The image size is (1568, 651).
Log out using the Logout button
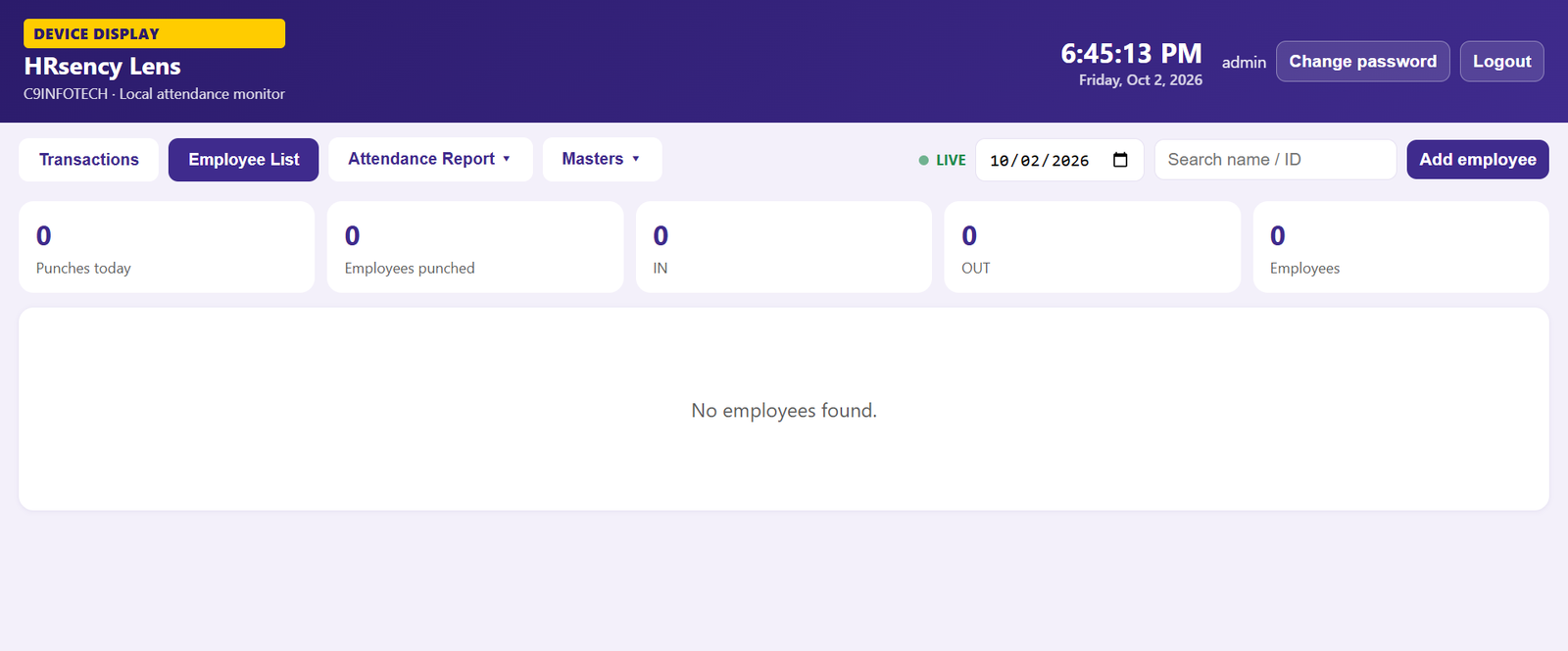click(x=1501, y=62)
